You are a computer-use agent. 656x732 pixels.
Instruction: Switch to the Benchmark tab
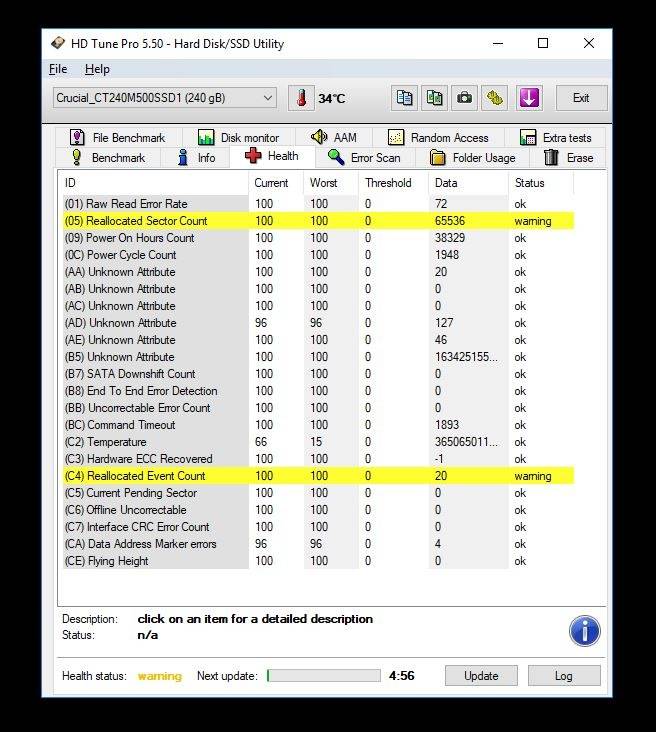pos(108,158)
